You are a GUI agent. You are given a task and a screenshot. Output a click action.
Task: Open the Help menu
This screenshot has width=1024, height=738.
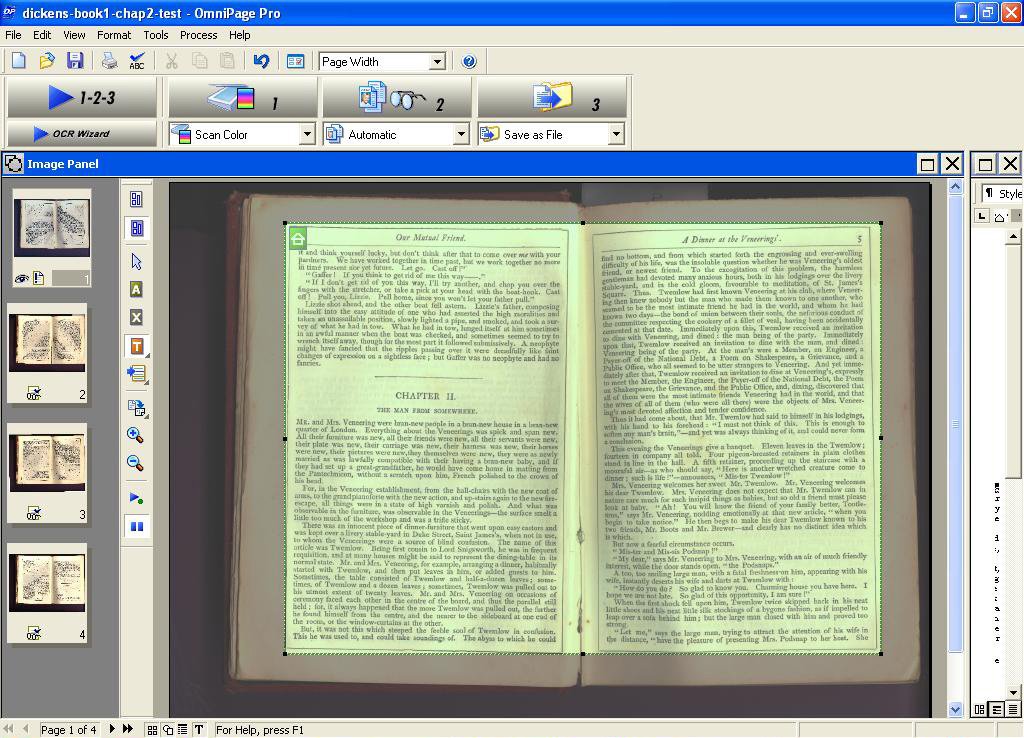[239, 35]
